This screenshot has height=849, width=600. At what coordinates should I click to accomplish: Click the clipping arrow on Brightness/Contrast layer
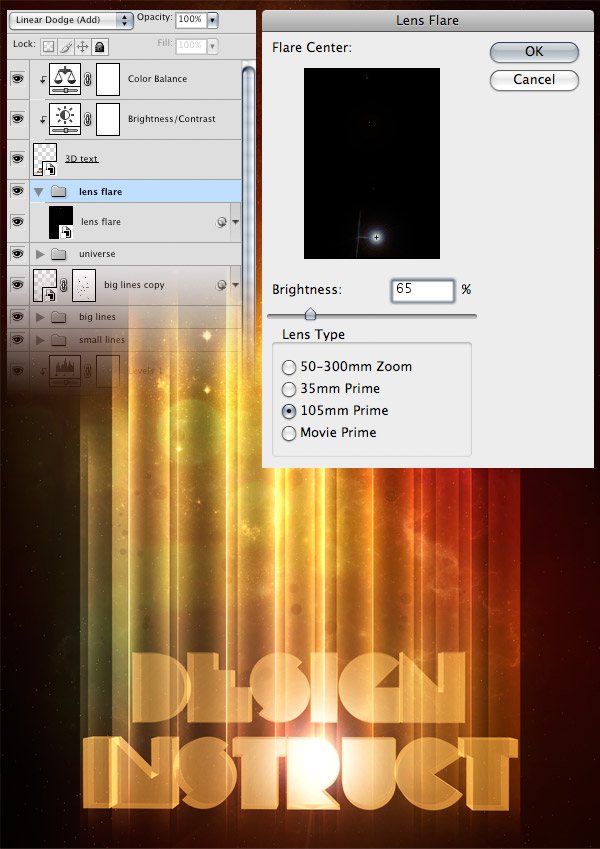point(43,120)
